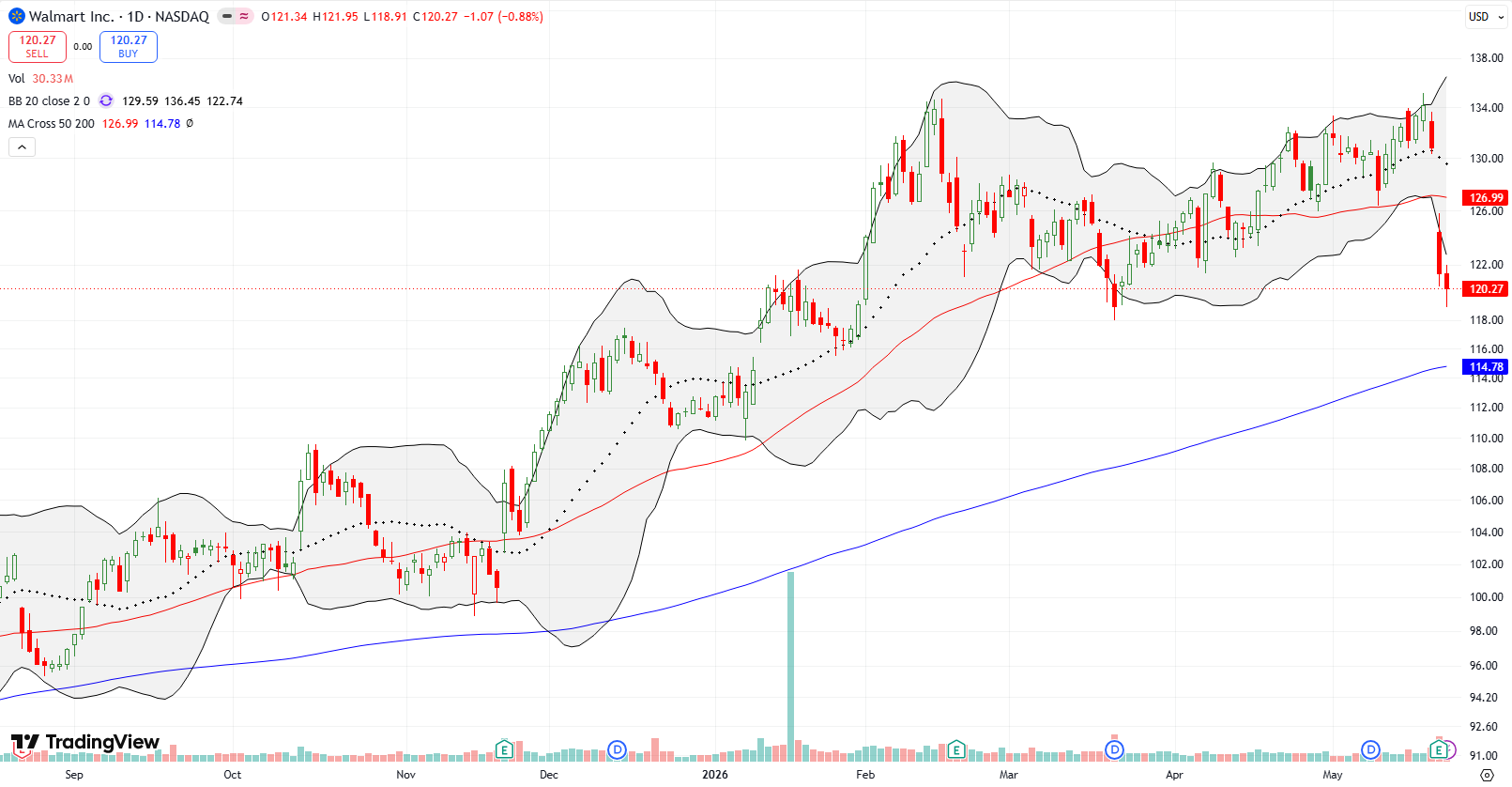The width and height of the screenshot is (1512, 787).
Task: Click the 138.00 price scale label
Action: coord(1486,58)
